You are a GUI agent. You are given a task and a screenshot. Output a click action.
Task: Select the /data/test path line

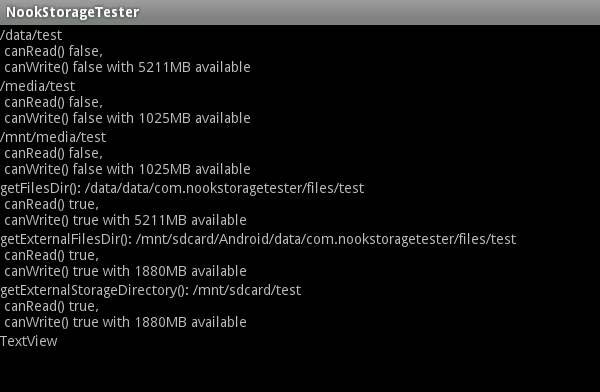pos(31,35)
